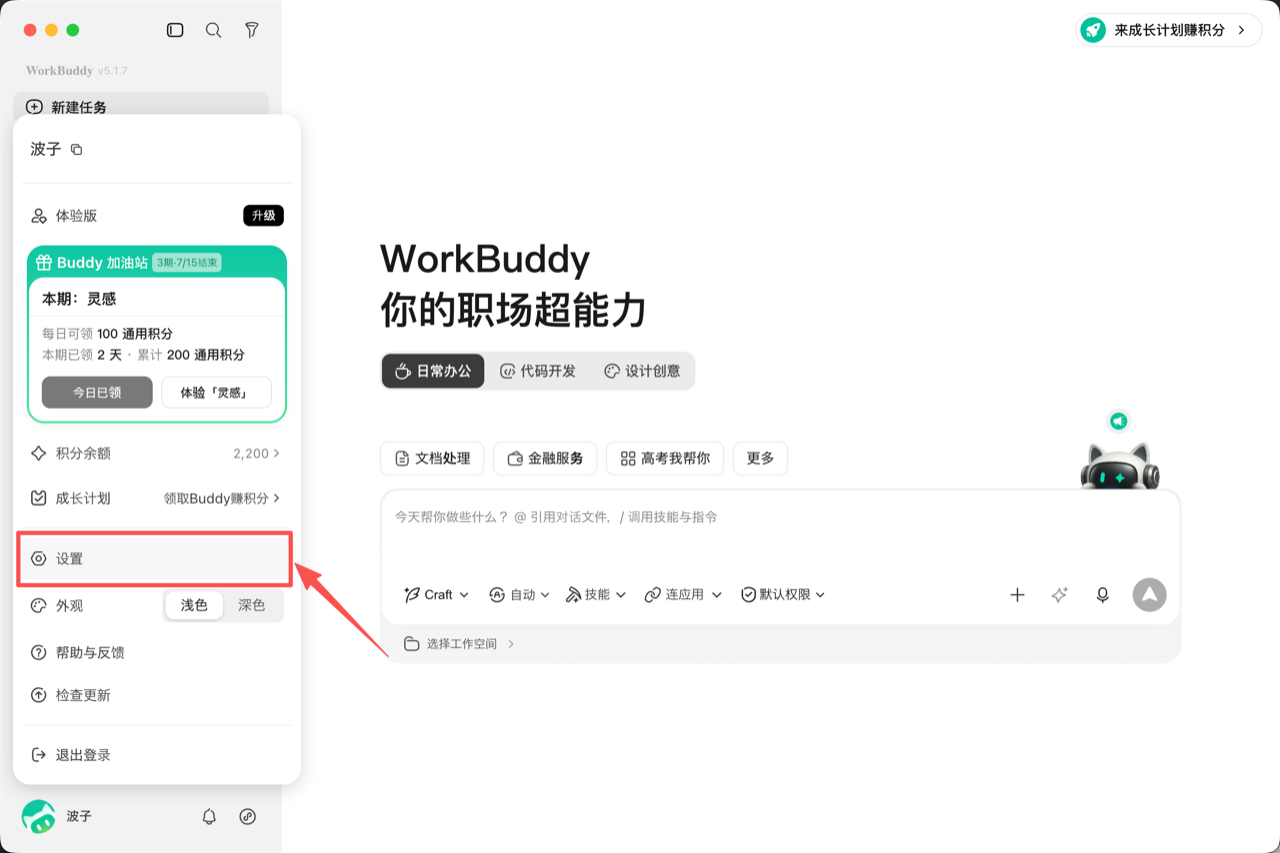Click the 退出登录 exit icon
1280x853 pixels.
[x=39, y=755]
